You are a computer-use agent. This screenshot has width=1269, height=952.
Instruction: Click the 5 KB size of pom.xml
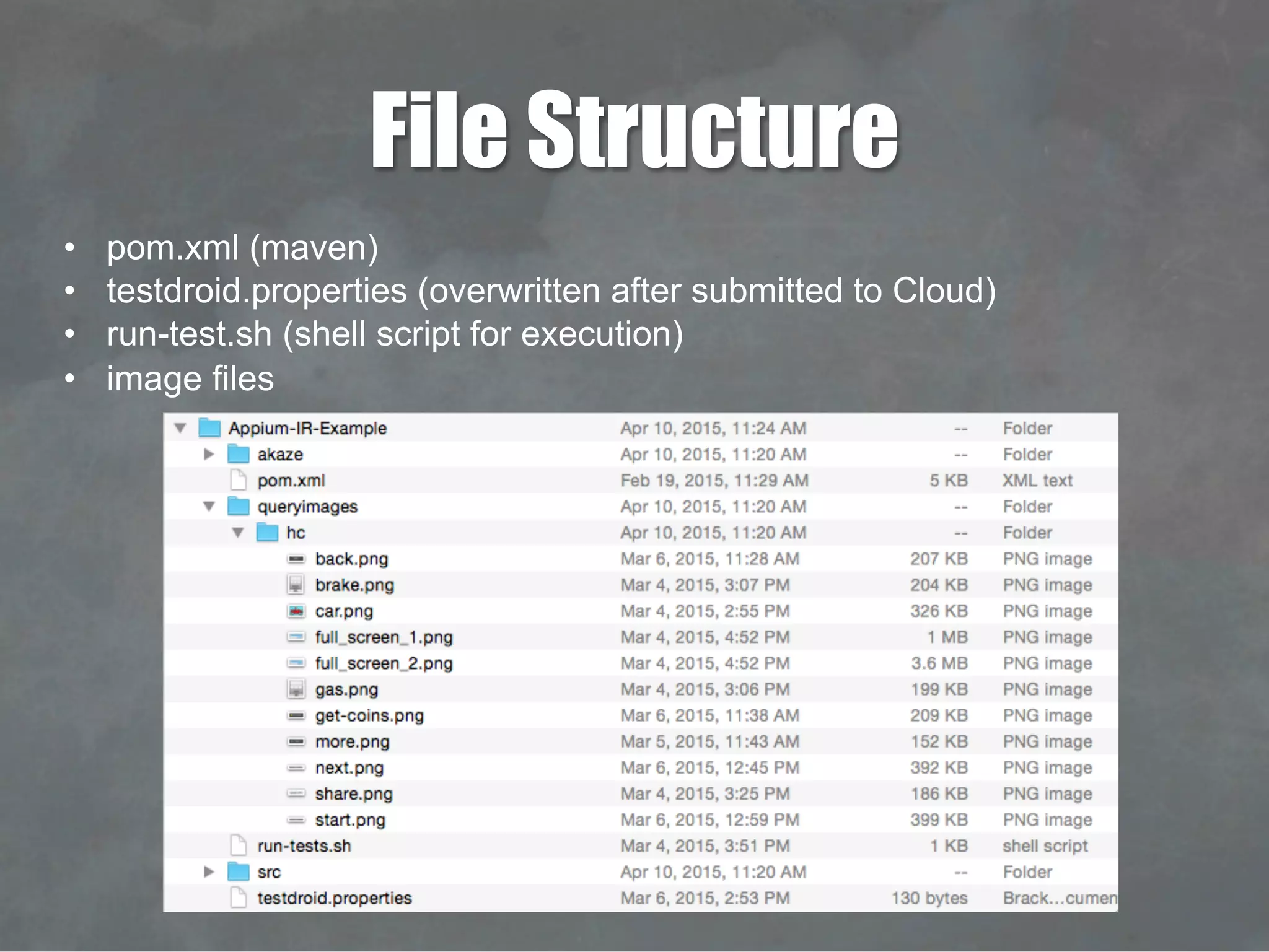(948, 481)
